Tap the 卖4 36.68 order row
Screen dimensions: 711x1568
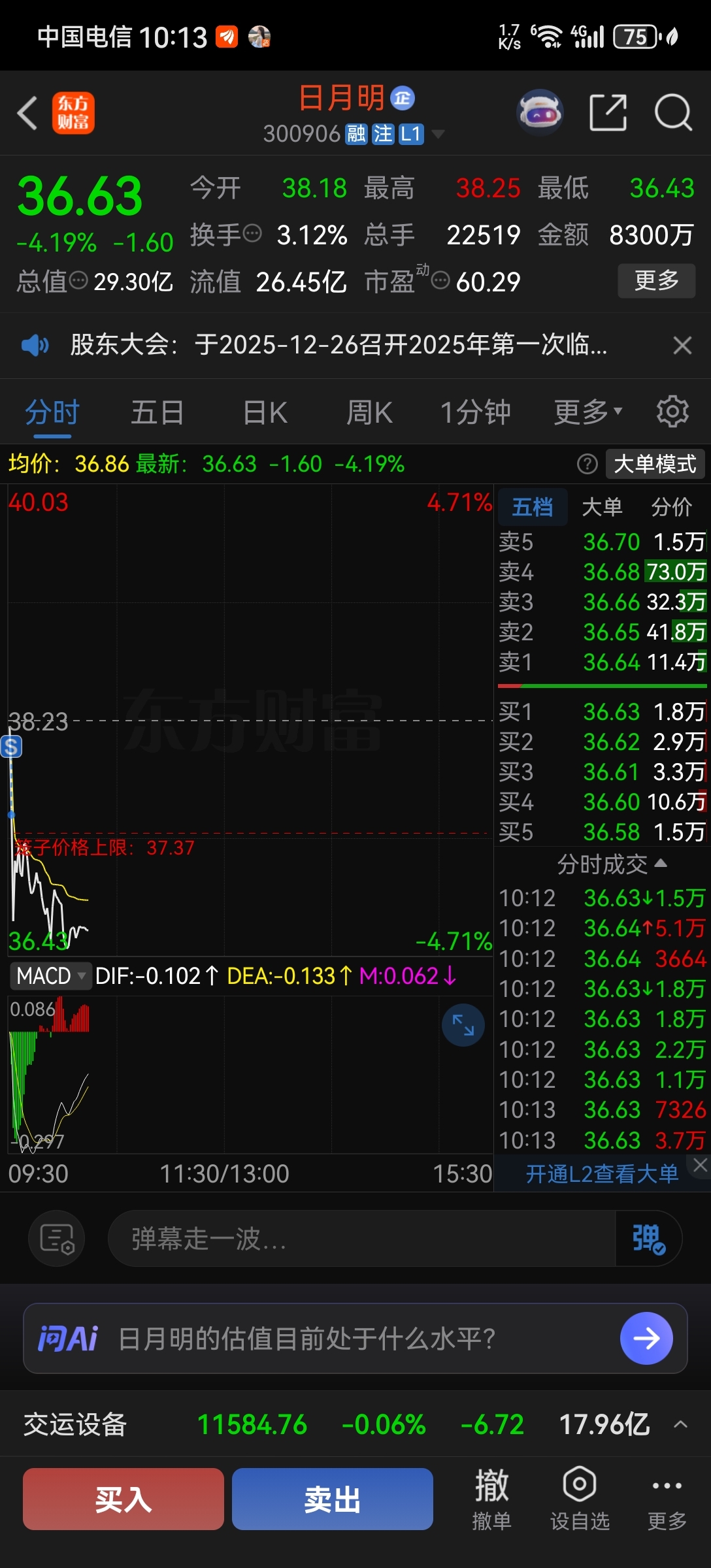[x=602, y=572]
